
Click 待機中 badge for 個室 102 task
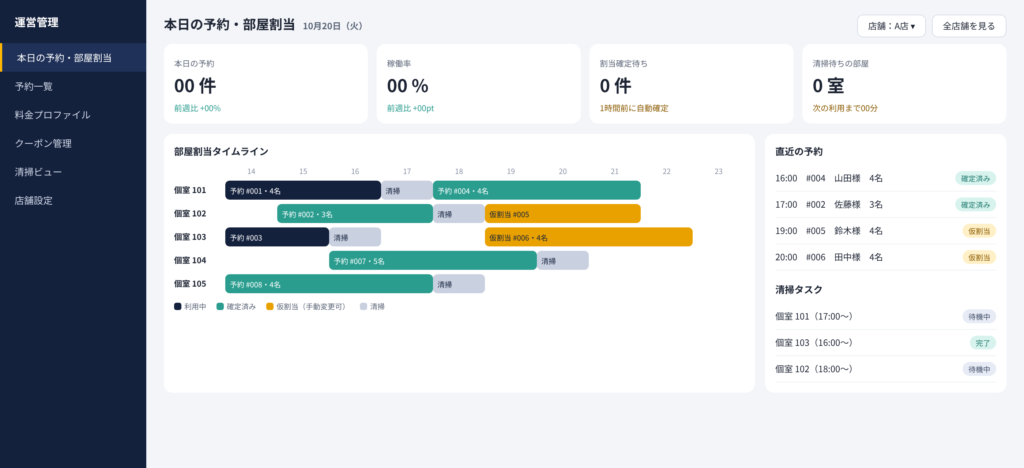(980, 369)
